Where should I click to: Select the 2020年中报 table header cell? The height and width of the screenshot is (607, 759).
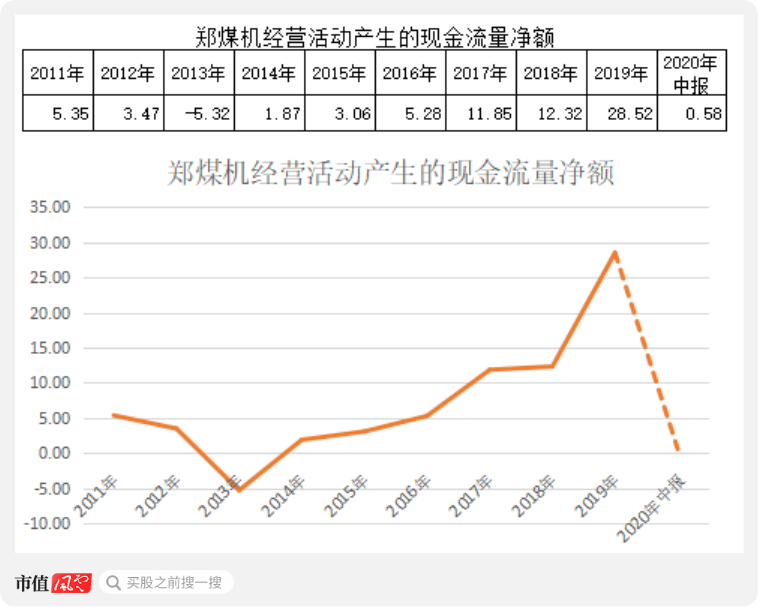point(692,73)
